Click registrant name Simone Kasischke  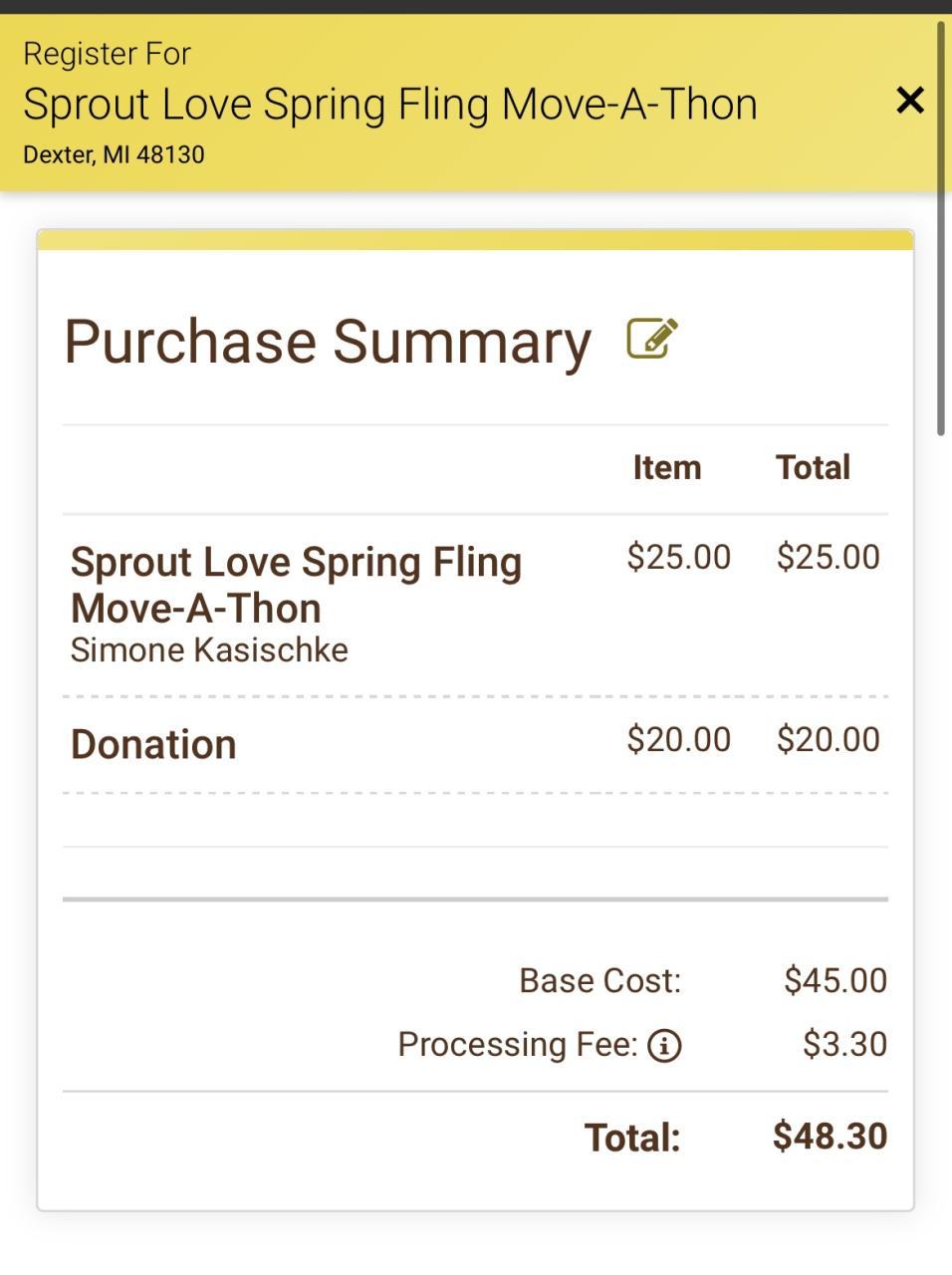pyautogui.click(x=209, y=650)
